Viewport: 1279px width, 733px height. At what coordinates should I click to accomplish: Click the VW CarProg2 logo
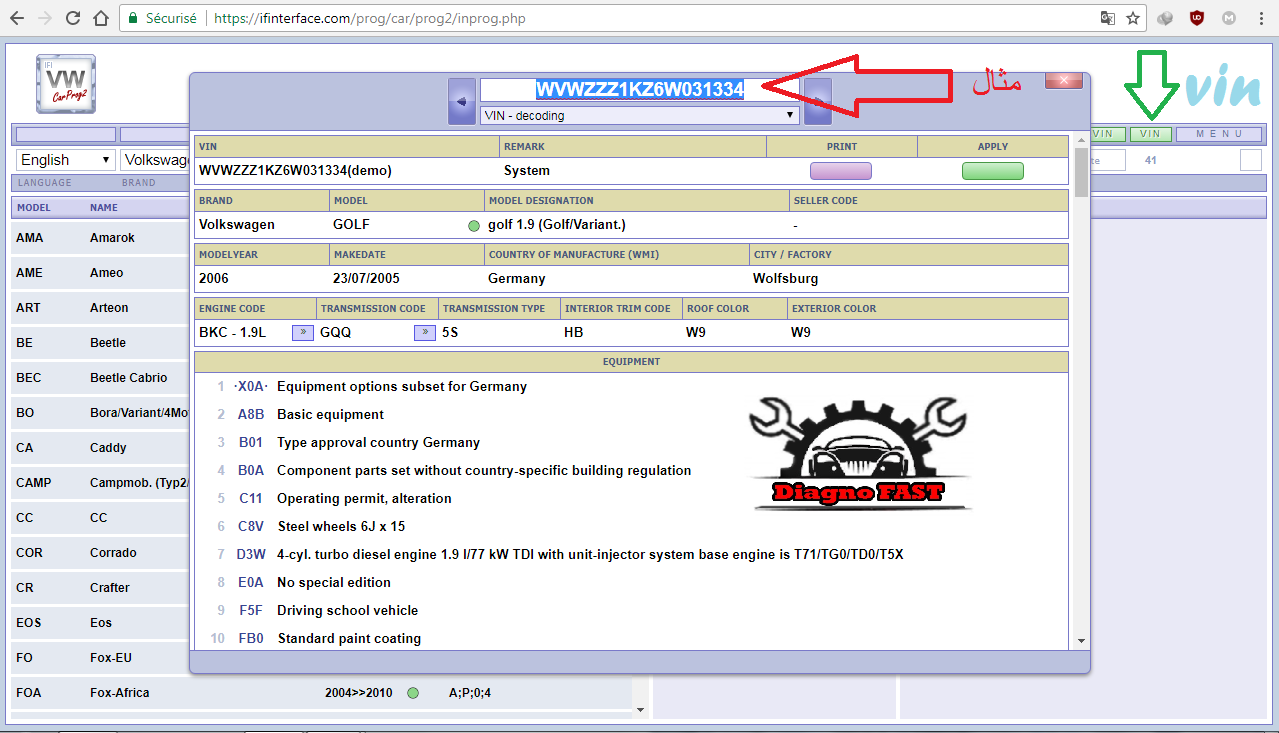66,84
